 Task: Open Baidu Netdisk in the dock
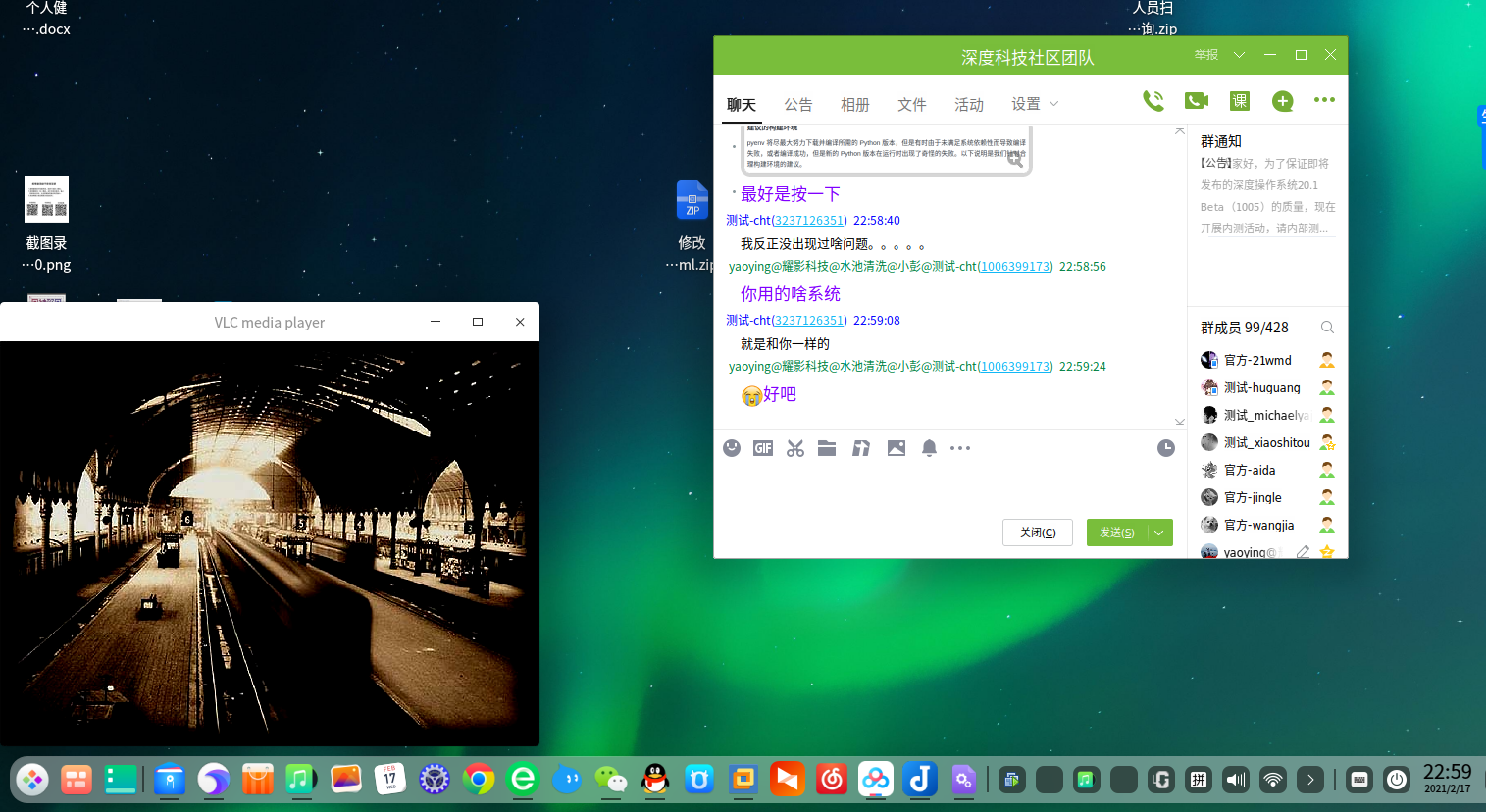pos(876,780)
